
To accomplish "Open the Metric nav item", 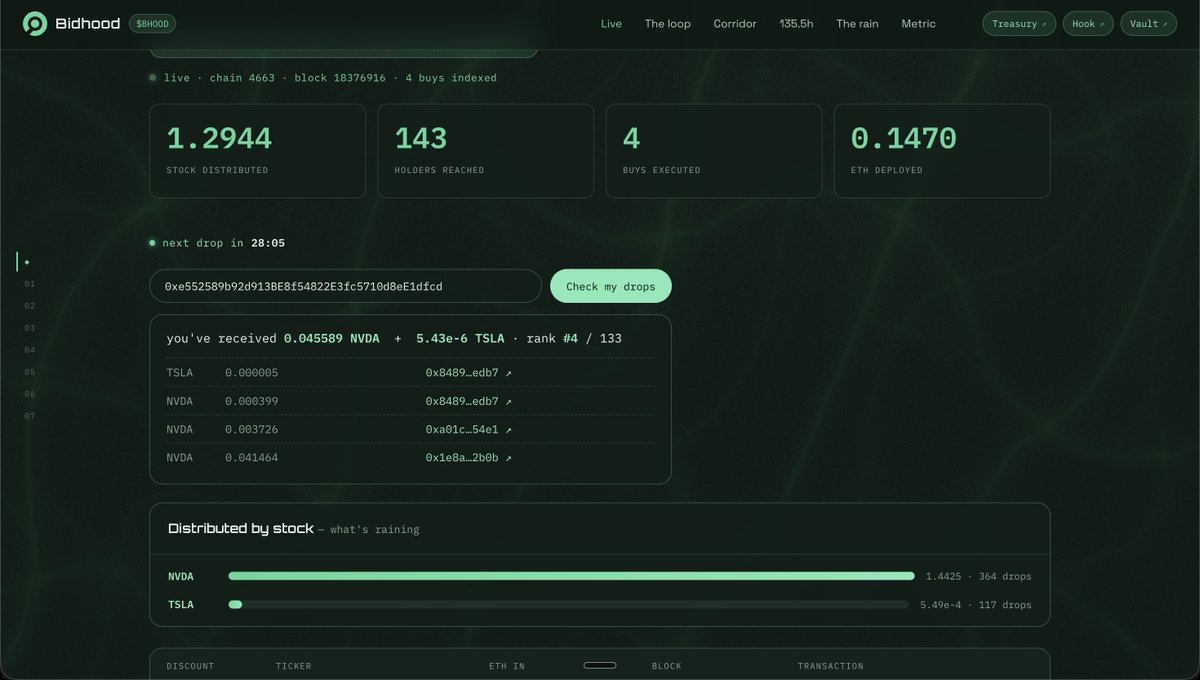I will (x=918, y=24).
